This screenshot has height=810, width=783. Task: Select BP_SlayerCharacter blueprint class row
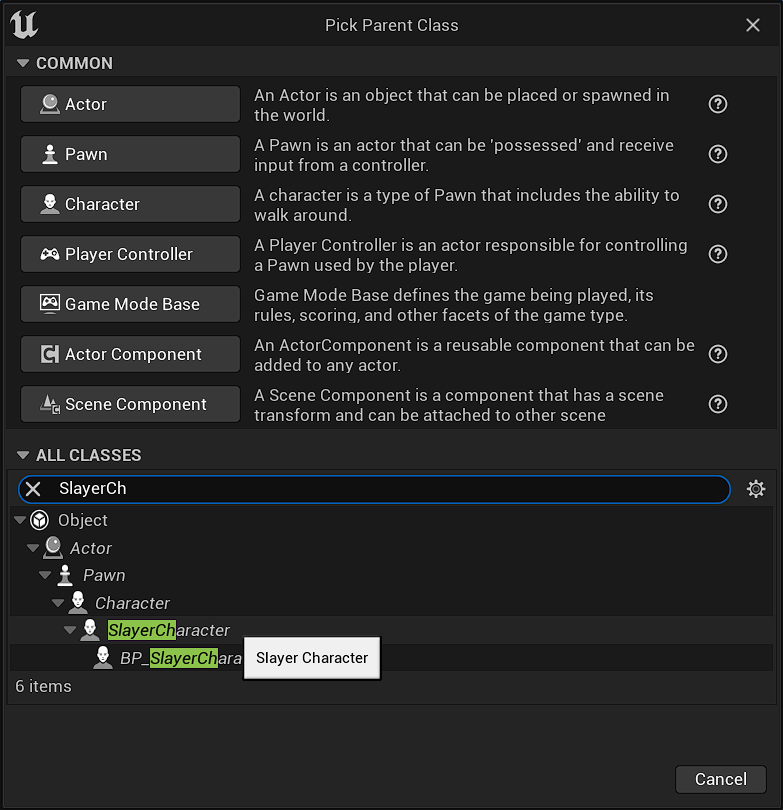click(x=391, y=658)
